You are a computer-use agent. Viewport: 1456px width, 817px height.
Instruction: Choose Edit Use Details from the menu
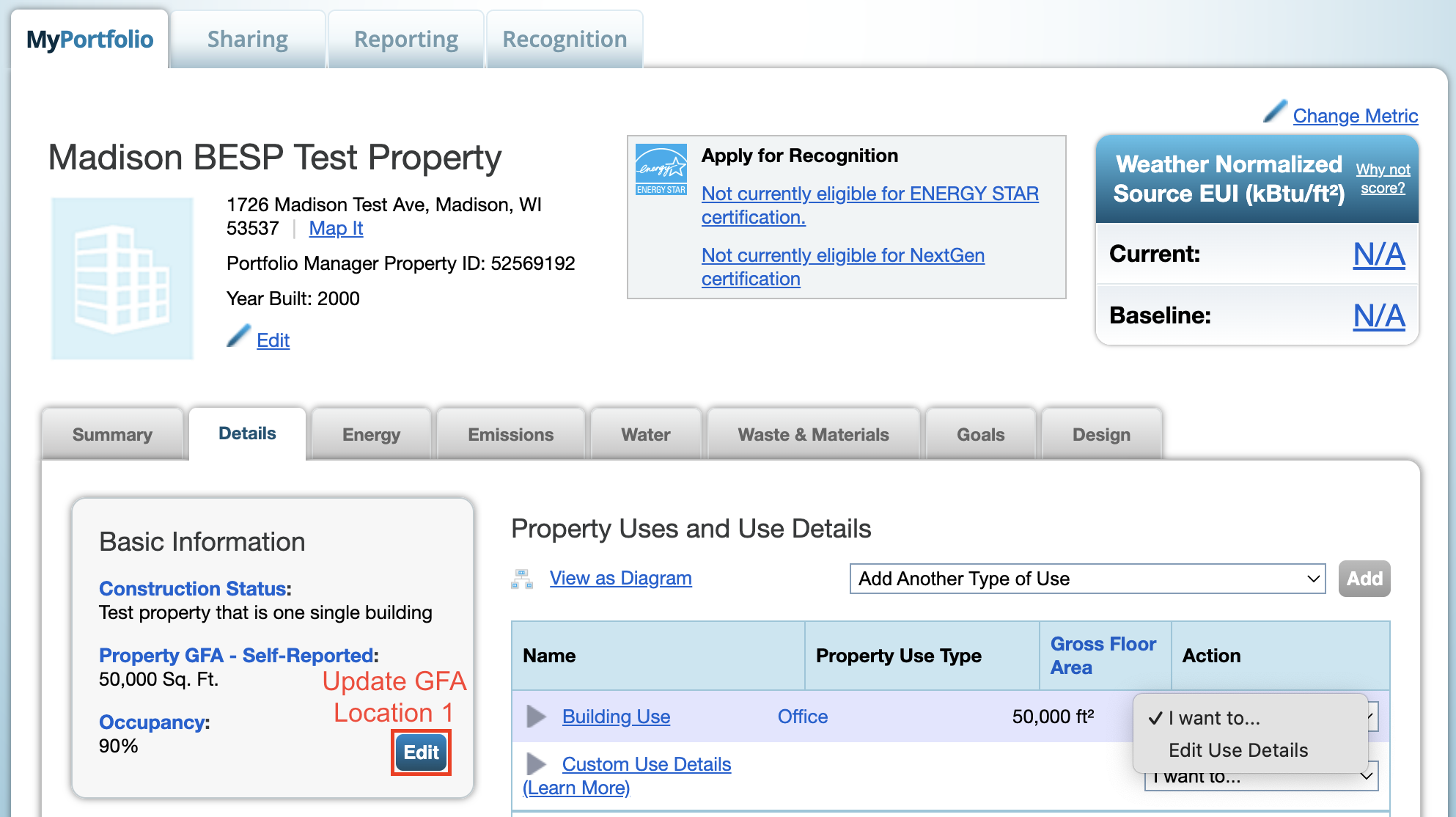(1238, 750)
